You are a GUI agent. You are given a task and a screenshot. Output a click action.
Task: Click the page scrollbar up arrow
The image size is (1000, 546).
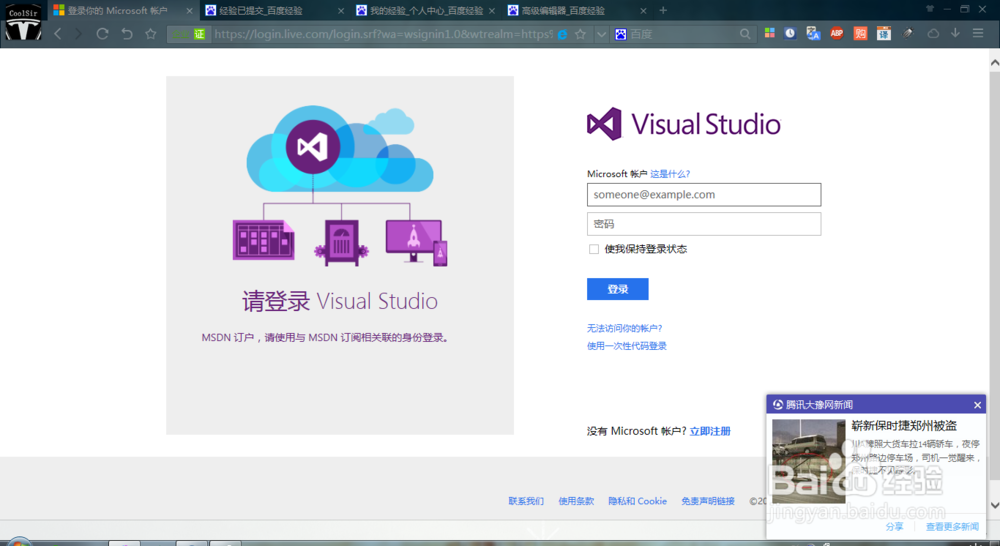[x=994, y=63]
